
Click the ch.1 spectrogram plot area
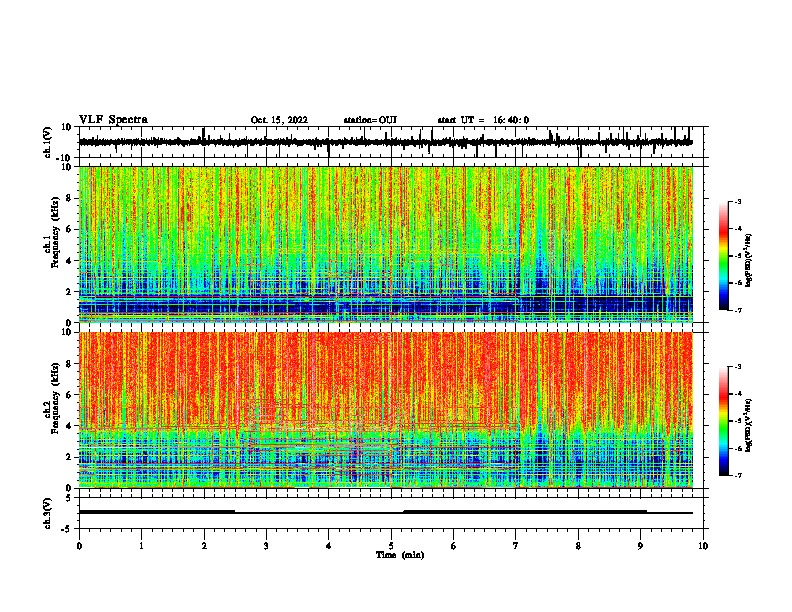coord(386,244)
